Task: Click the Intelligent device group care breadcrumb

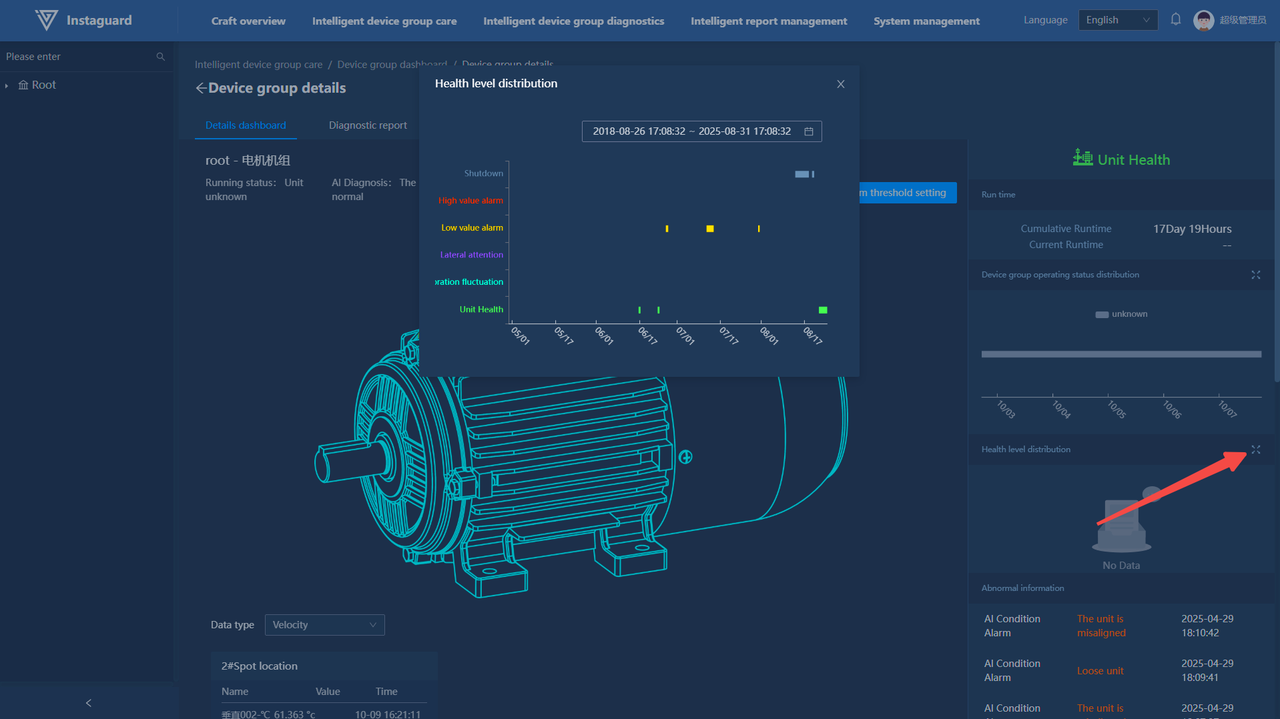Action: pos(258,65)
